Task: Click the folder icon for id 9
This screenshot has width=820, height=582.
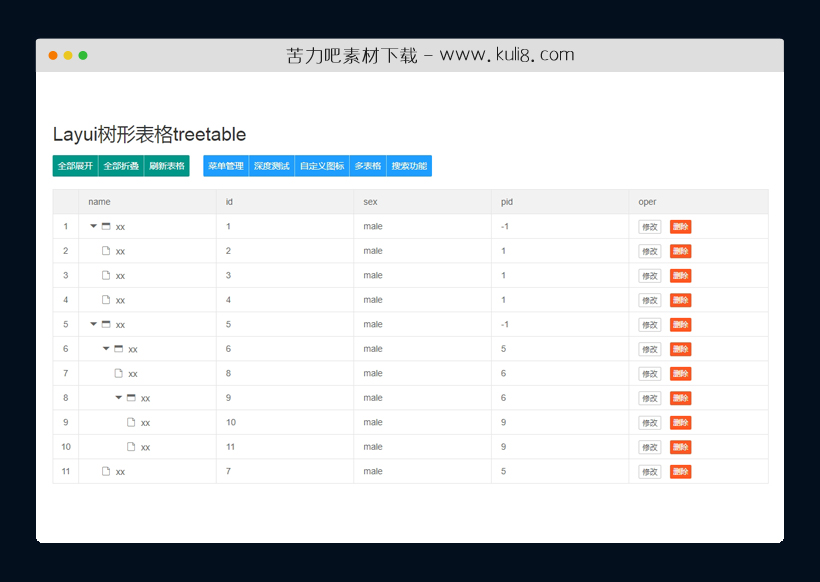Action: pos(131,398)
